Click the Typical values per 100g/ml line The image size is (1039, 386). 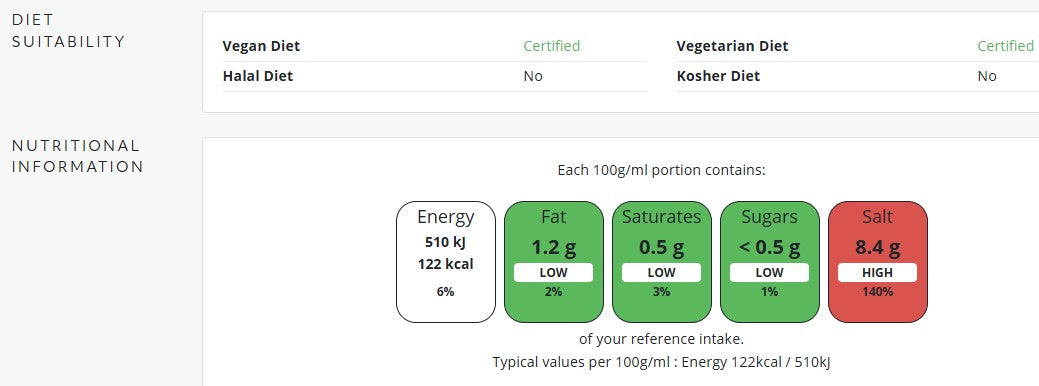[x=661, y=362]
